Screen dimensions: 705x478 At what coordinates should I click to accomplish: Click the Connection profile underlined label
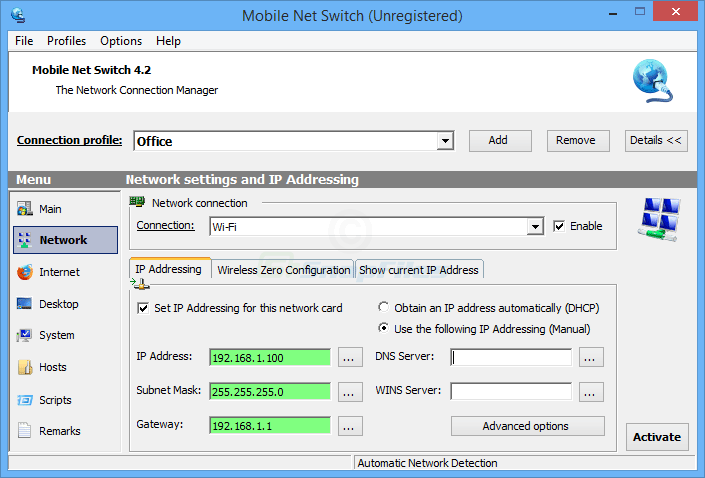[69, 140]
